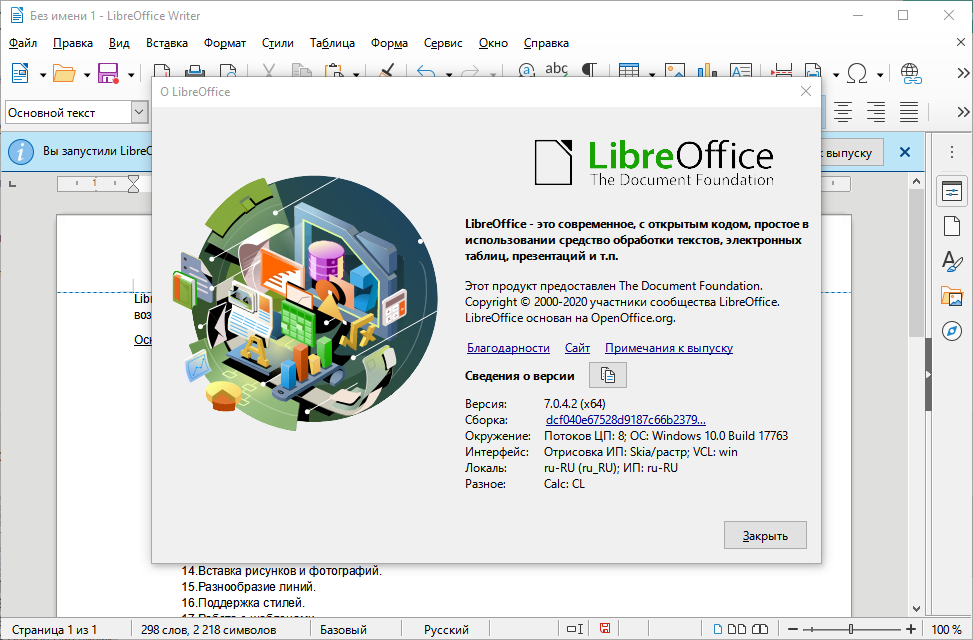Open the Примечания к выпуску link
This screenshot has height=640, width=973.
click(669, 348)
